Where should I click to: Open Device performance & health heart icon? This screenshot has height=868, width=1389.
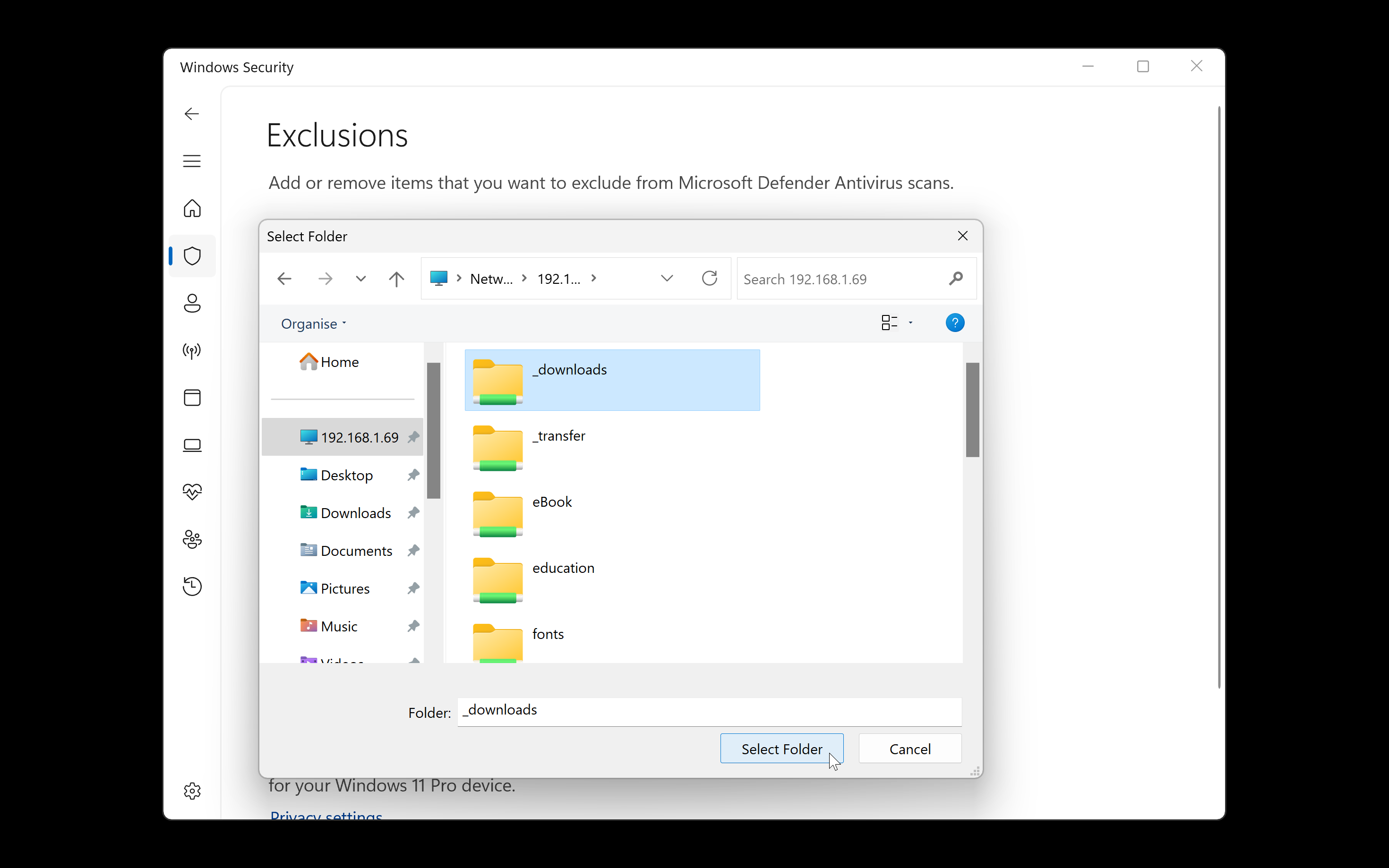coord(192,492)
